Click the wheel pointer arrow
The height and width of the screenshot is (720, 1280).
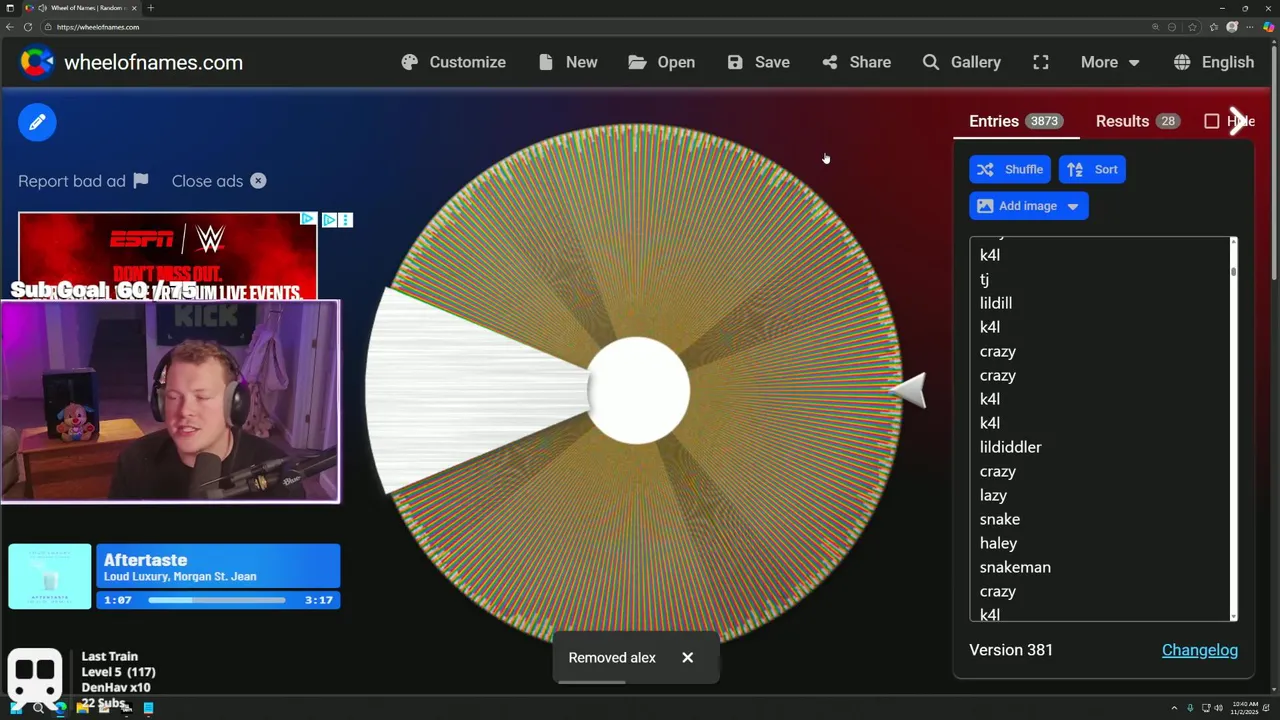point(908,390)
